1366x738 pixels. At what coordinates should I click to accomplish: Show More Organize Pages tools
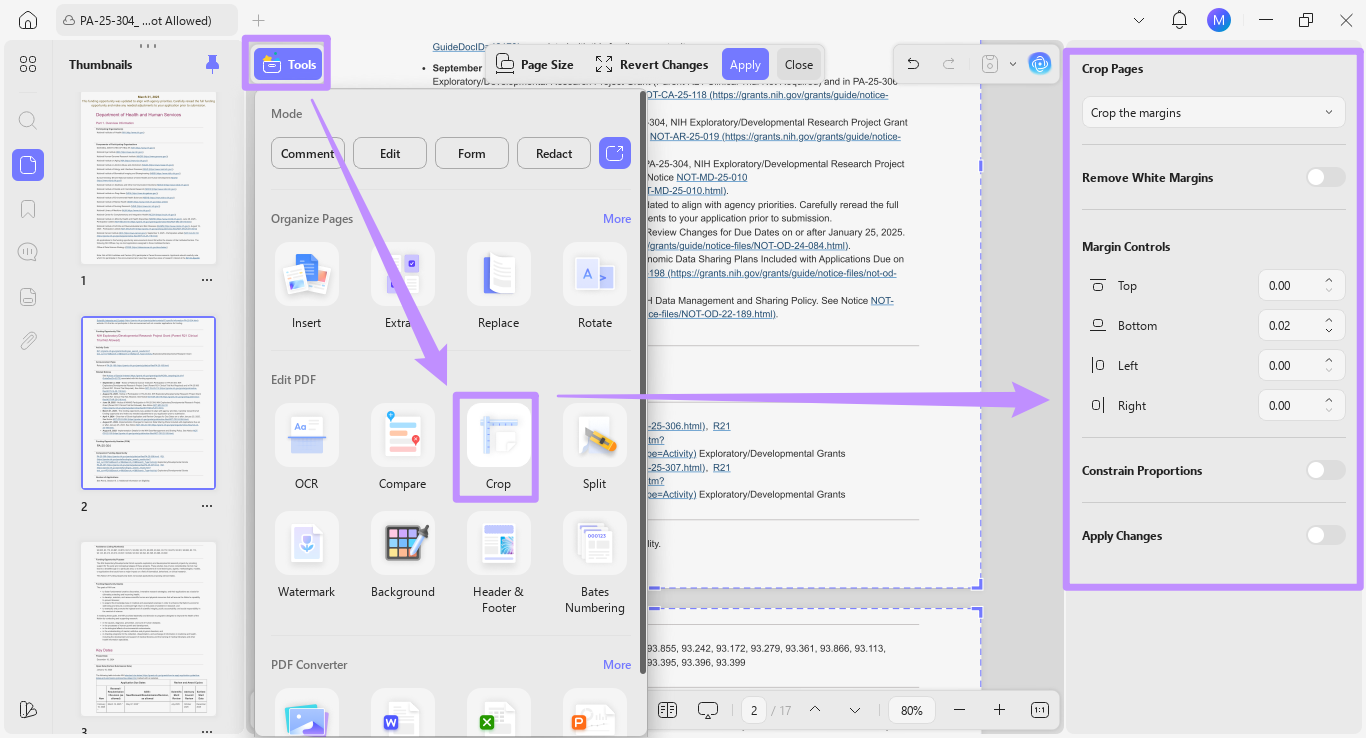[x=617, y=218]
